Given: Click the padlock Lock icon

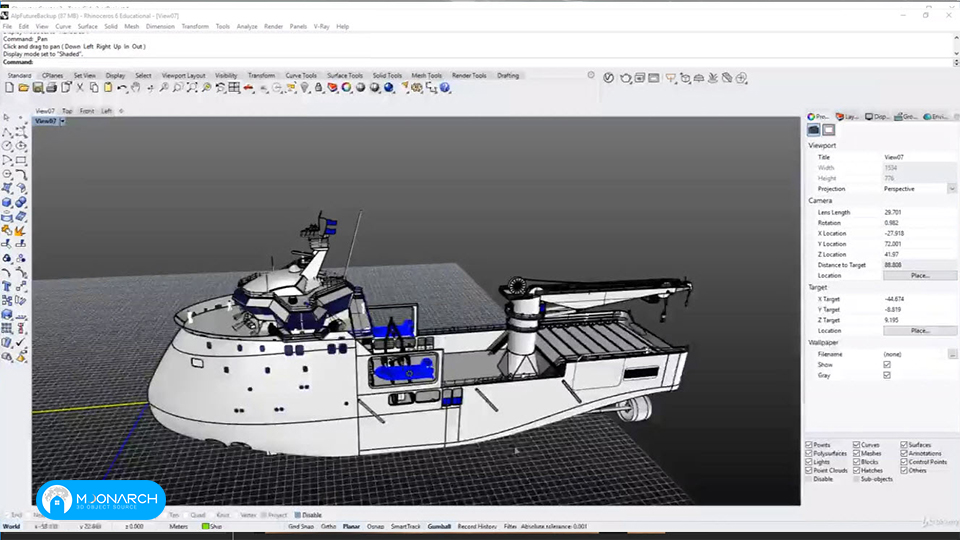Looking at the screenshot, I should point(318,88).
